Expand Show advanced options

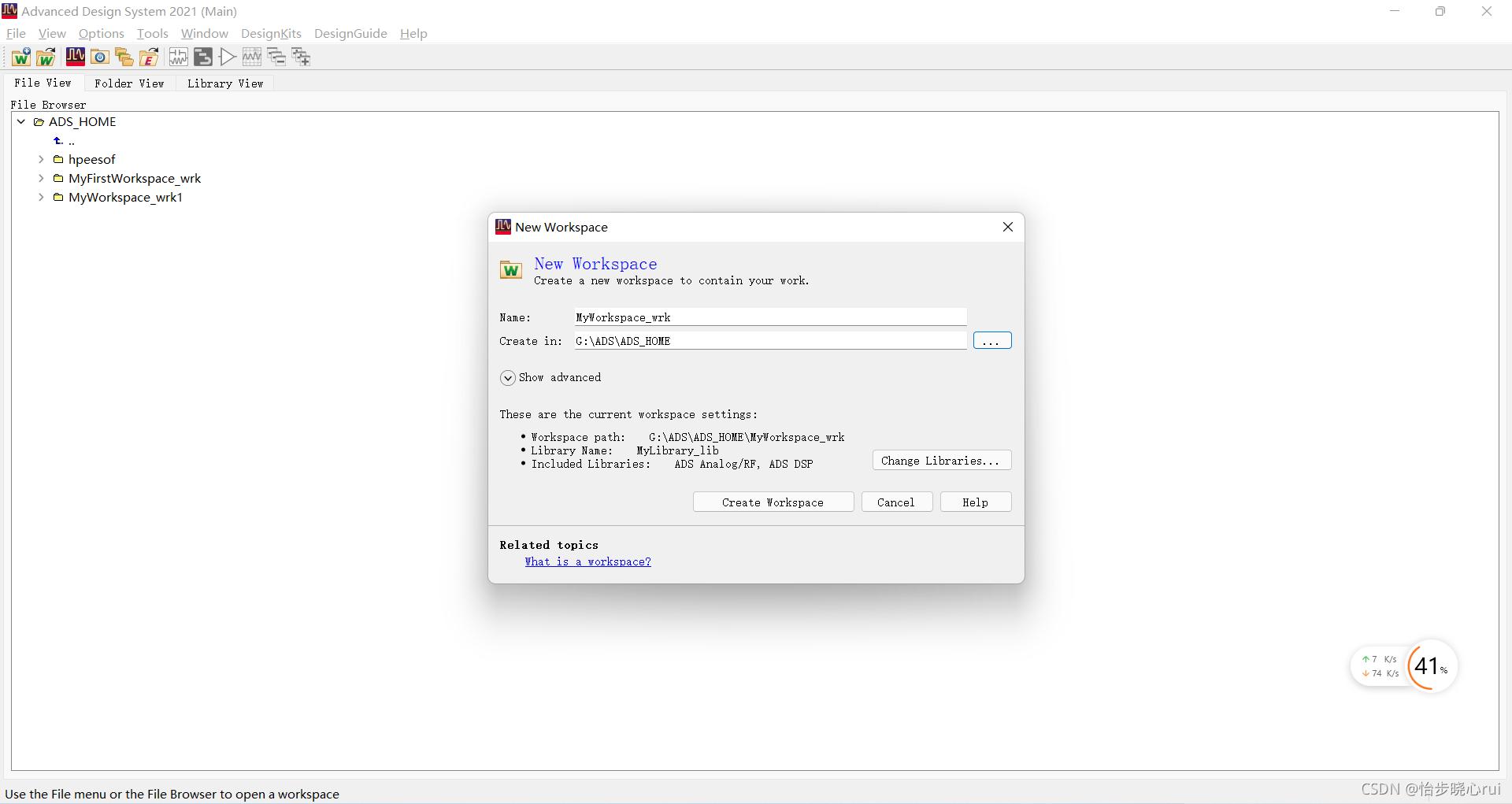click(x=508, y=378)
